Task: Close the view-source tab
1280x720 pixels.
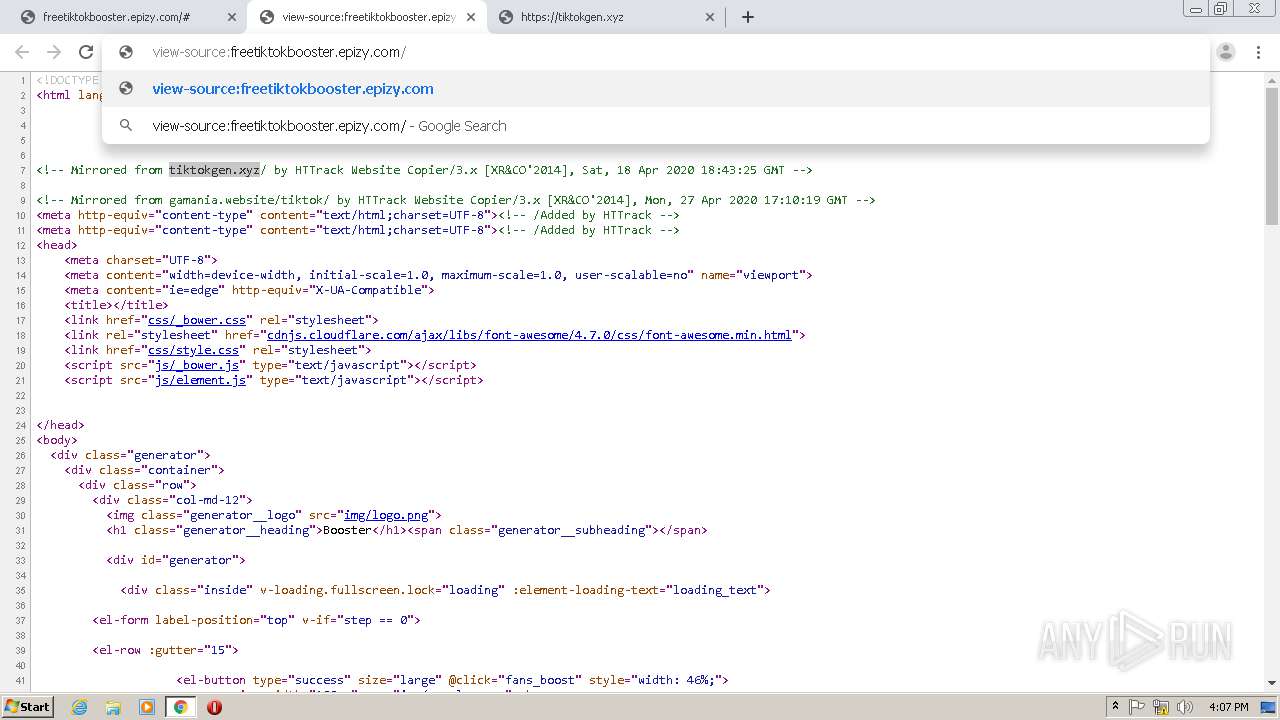Action: coord(471,17)
